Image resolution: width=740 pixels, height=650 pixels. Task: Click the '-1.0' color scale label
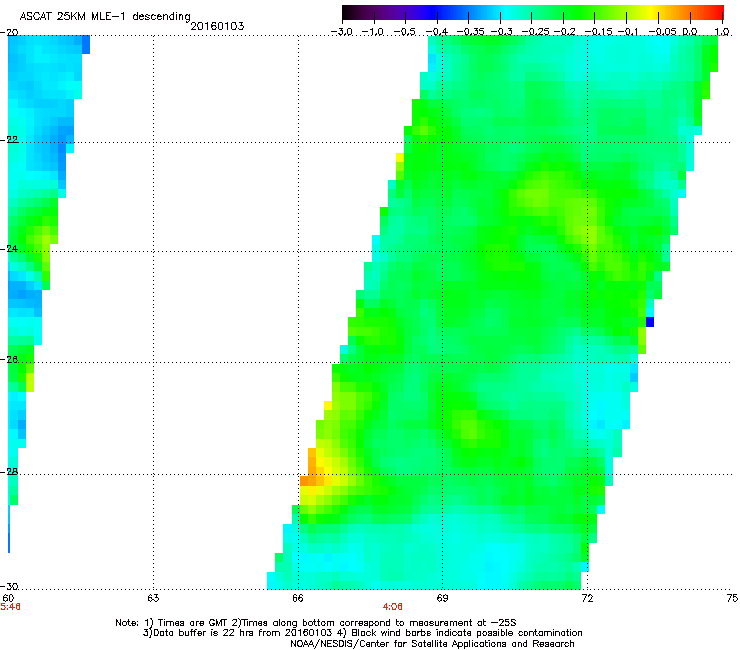tap(374, 32)
